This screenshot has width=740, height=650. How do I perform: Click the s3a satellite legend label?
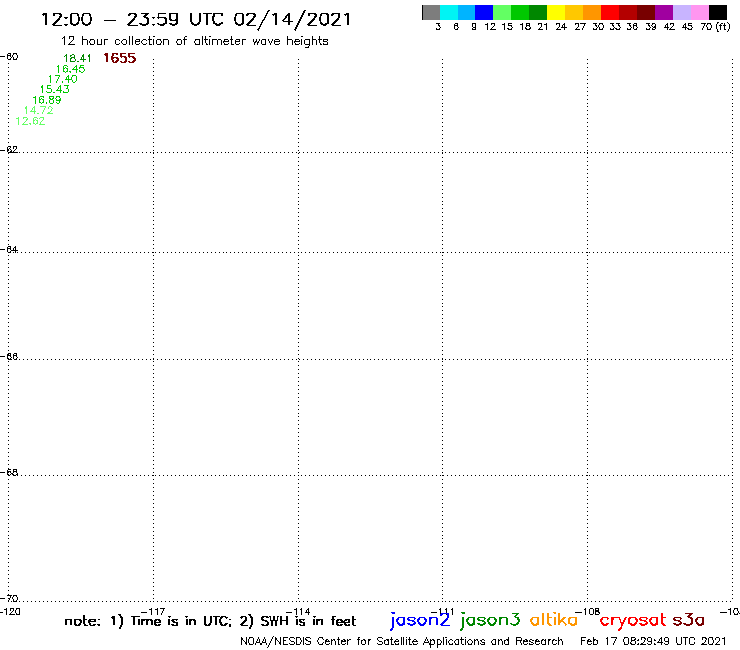tap(688, 620)
